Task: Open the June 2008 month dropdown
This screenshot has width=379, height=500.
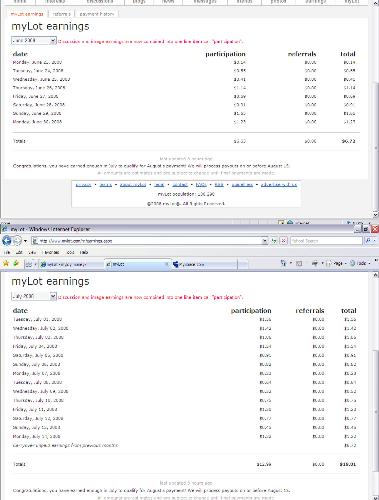Action: pos(34,41)
